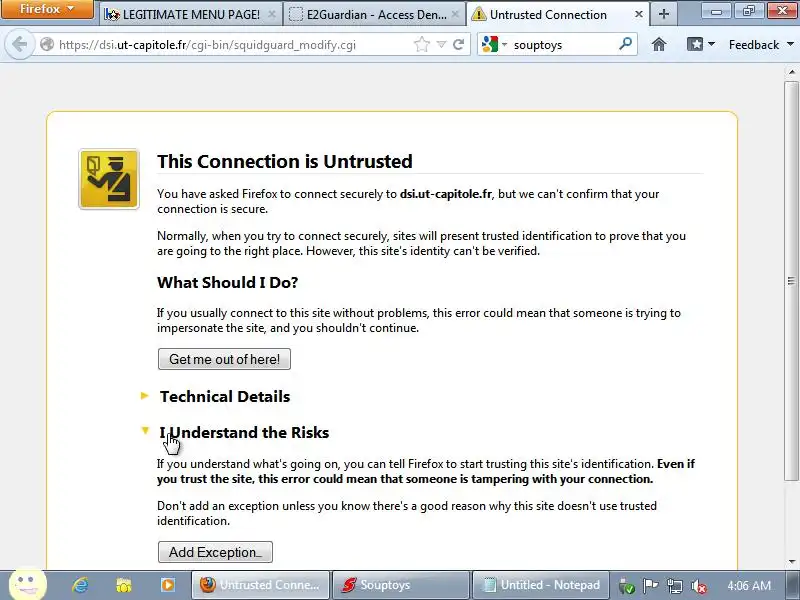Open the URL history dropdown arrow

(441, 45)
